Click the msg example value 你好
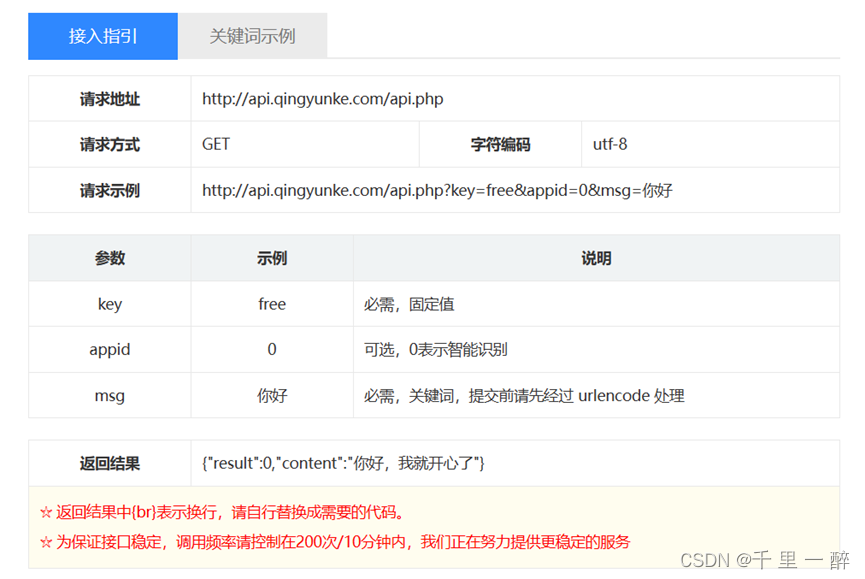Viewport: 865px width, 579px height. (x=271, y=395)
